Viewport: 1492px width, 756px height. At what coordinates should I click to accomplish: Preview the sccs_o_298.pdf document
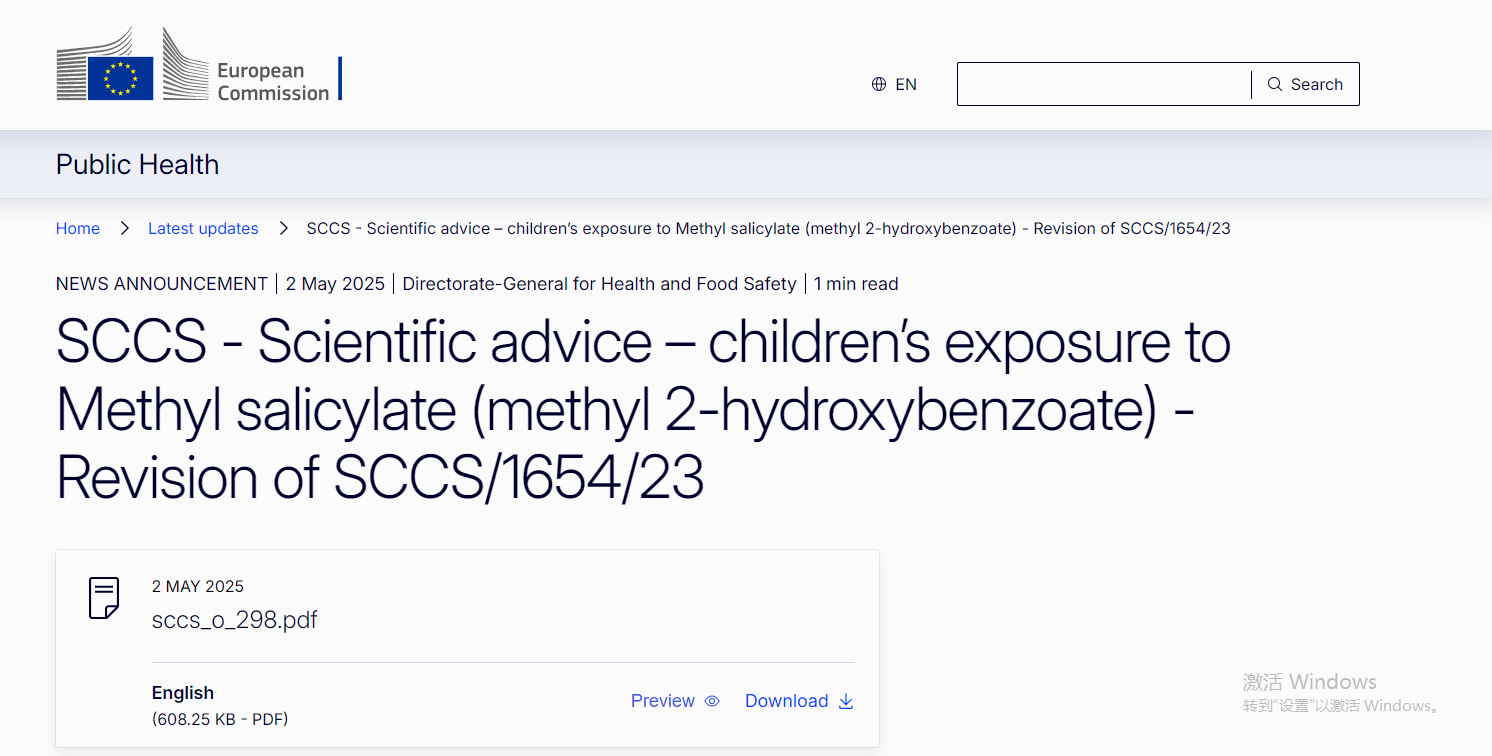[x=663, y=701]
